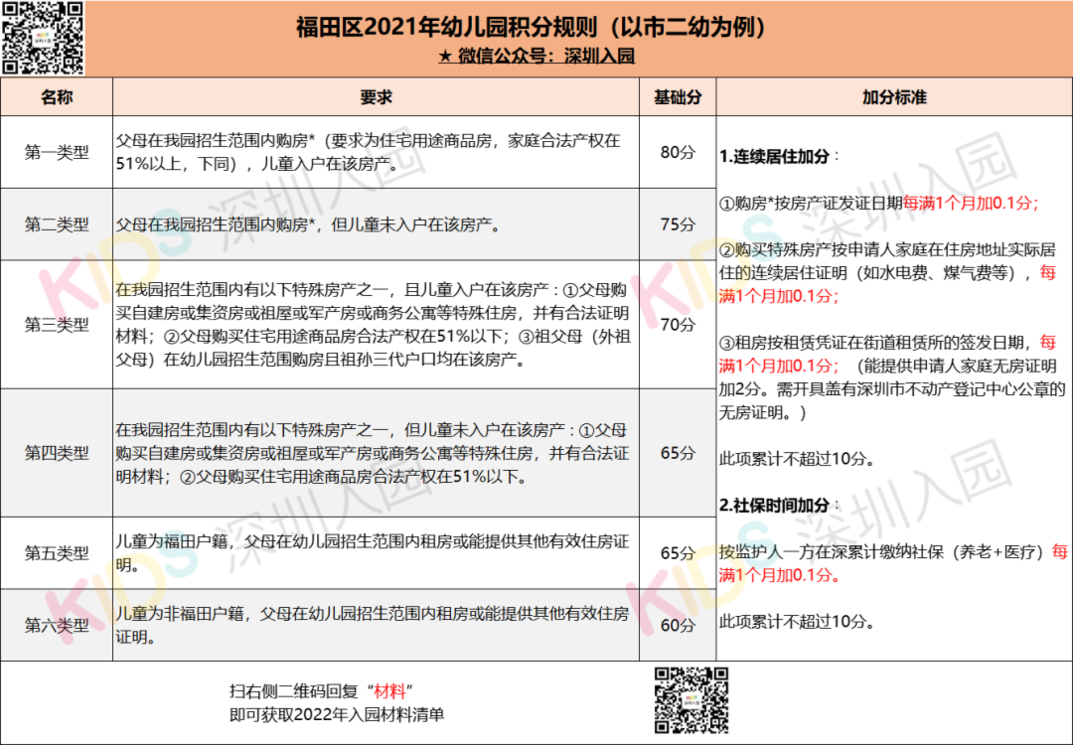The image size is (1073, 745).
Task: Select the 基础分 column header
Action: pos(677,97)
